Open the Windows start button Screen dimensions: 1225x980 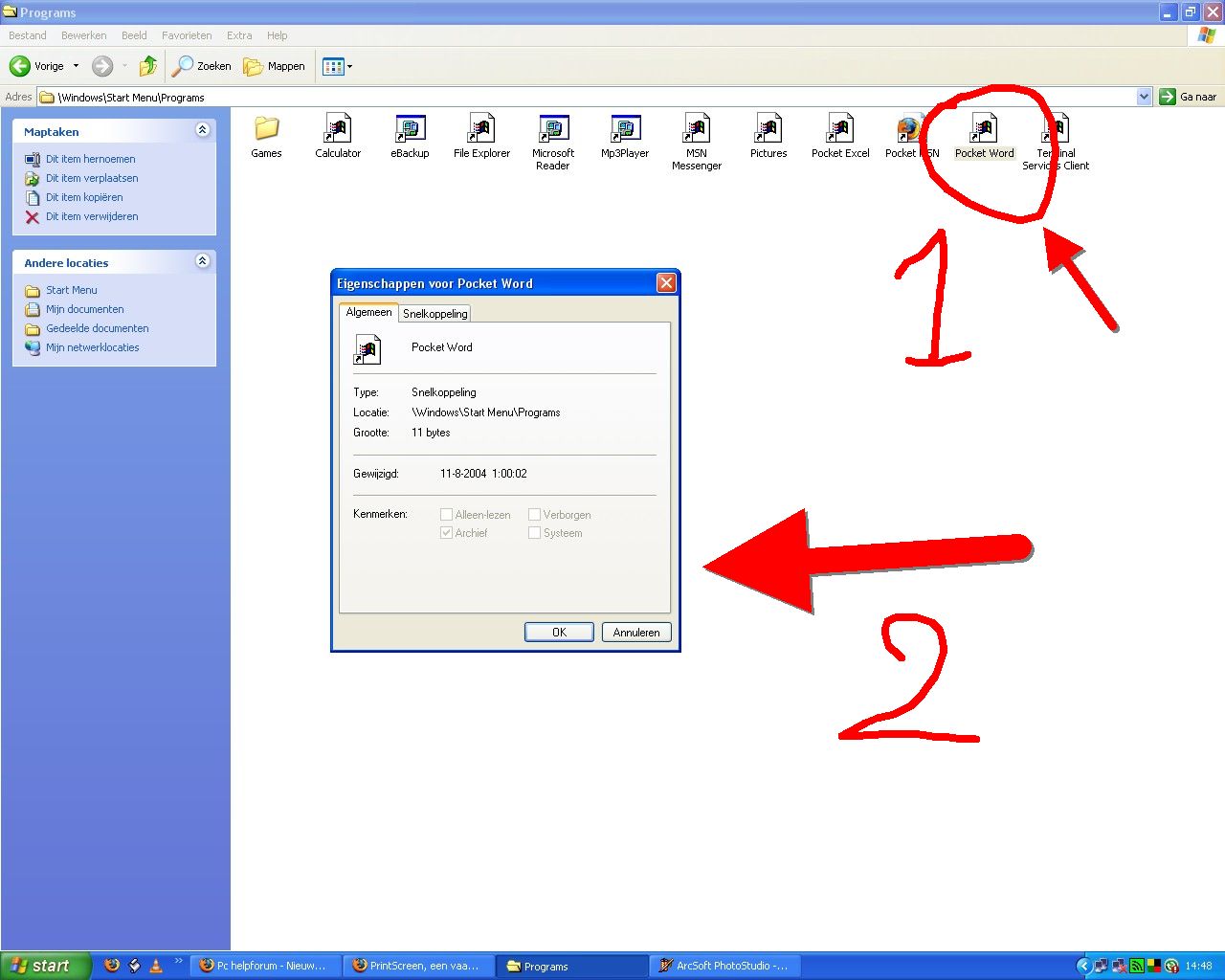[x=46, y=966]
